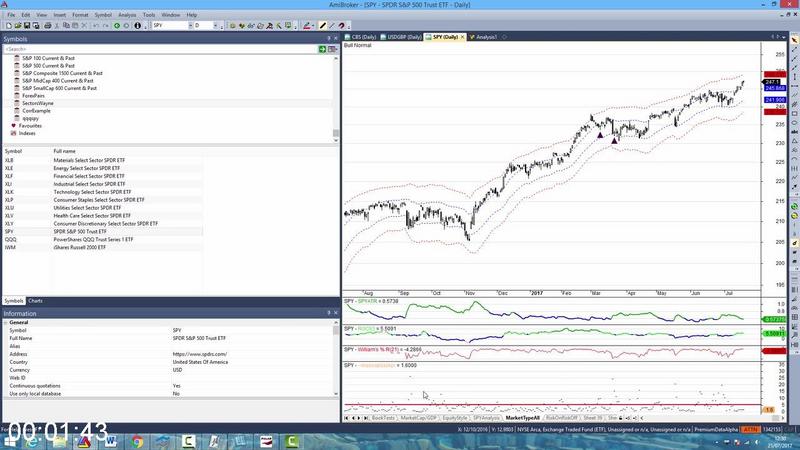Click the black Information icon in toolbar

click(137, 26)
